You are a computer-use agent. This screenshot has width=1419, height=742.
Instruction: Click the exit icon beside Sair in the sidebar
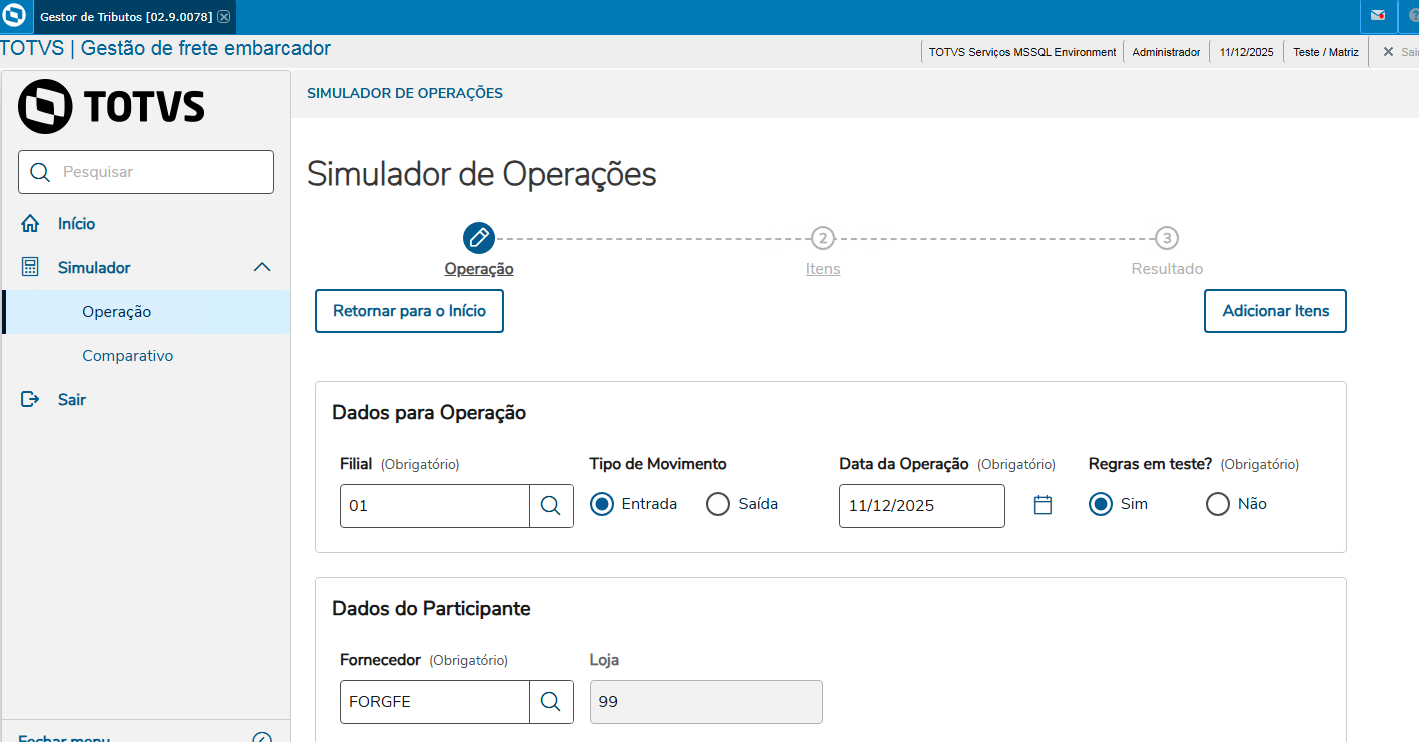pos(31,400)
